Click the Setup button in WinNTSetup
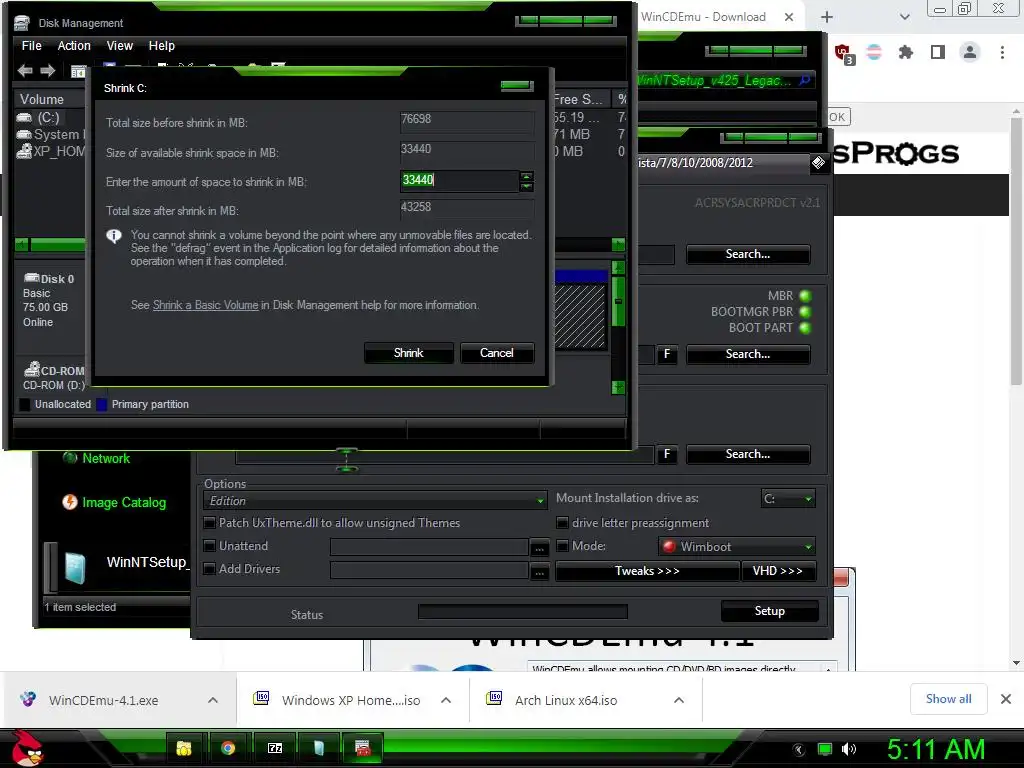 click(x=770, y=611)
